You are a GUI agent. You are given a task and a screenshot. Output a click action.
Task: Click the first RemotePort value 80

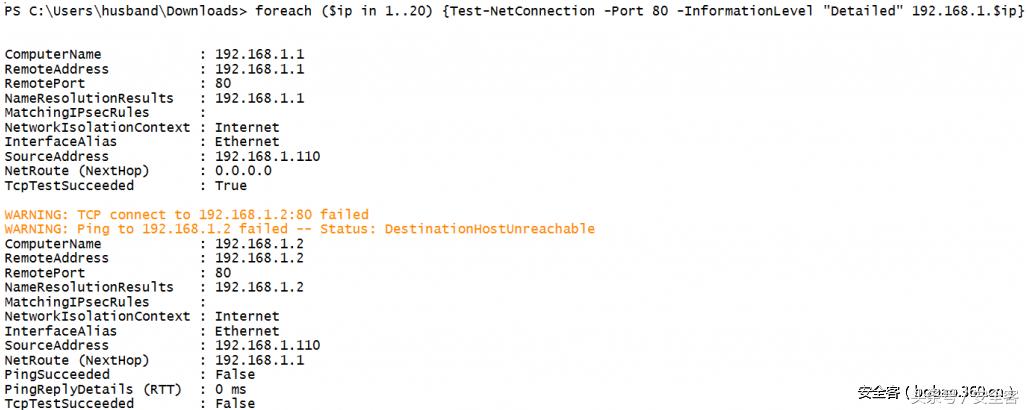(223, 83)
